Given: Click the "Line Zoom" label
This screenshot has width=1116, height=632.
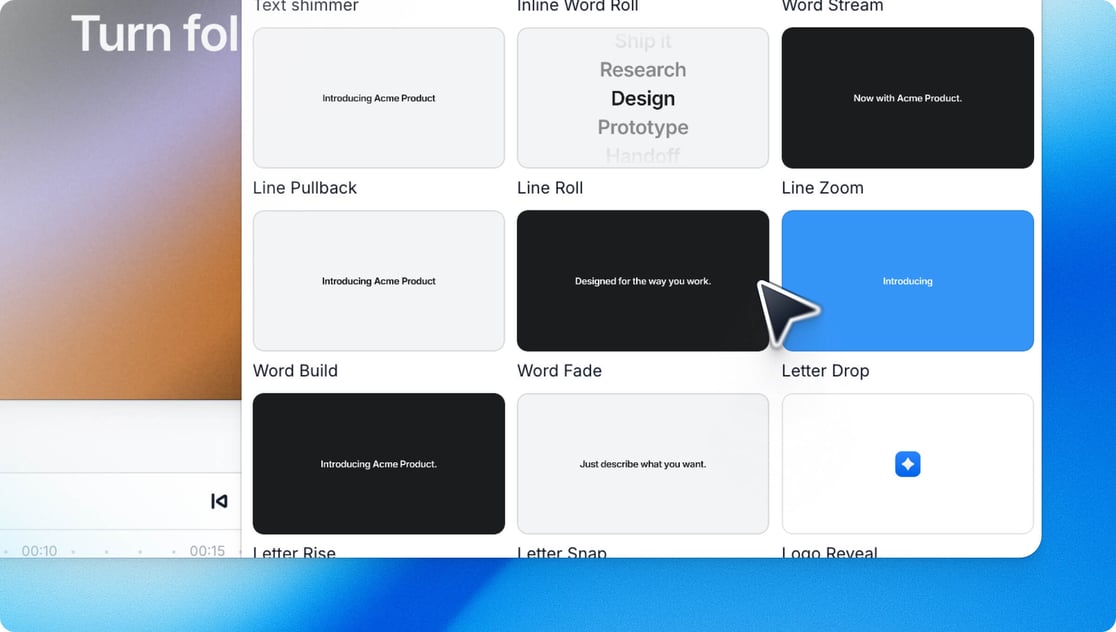Looking at the screenshot, I should (822, 188).
